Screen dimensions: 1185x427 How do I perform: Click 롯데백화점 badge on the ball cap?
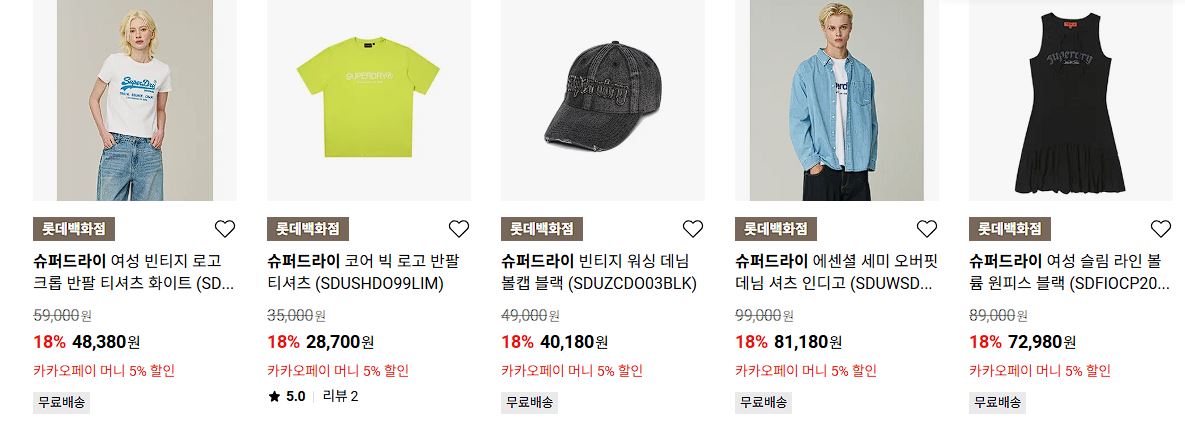point(542,228)
